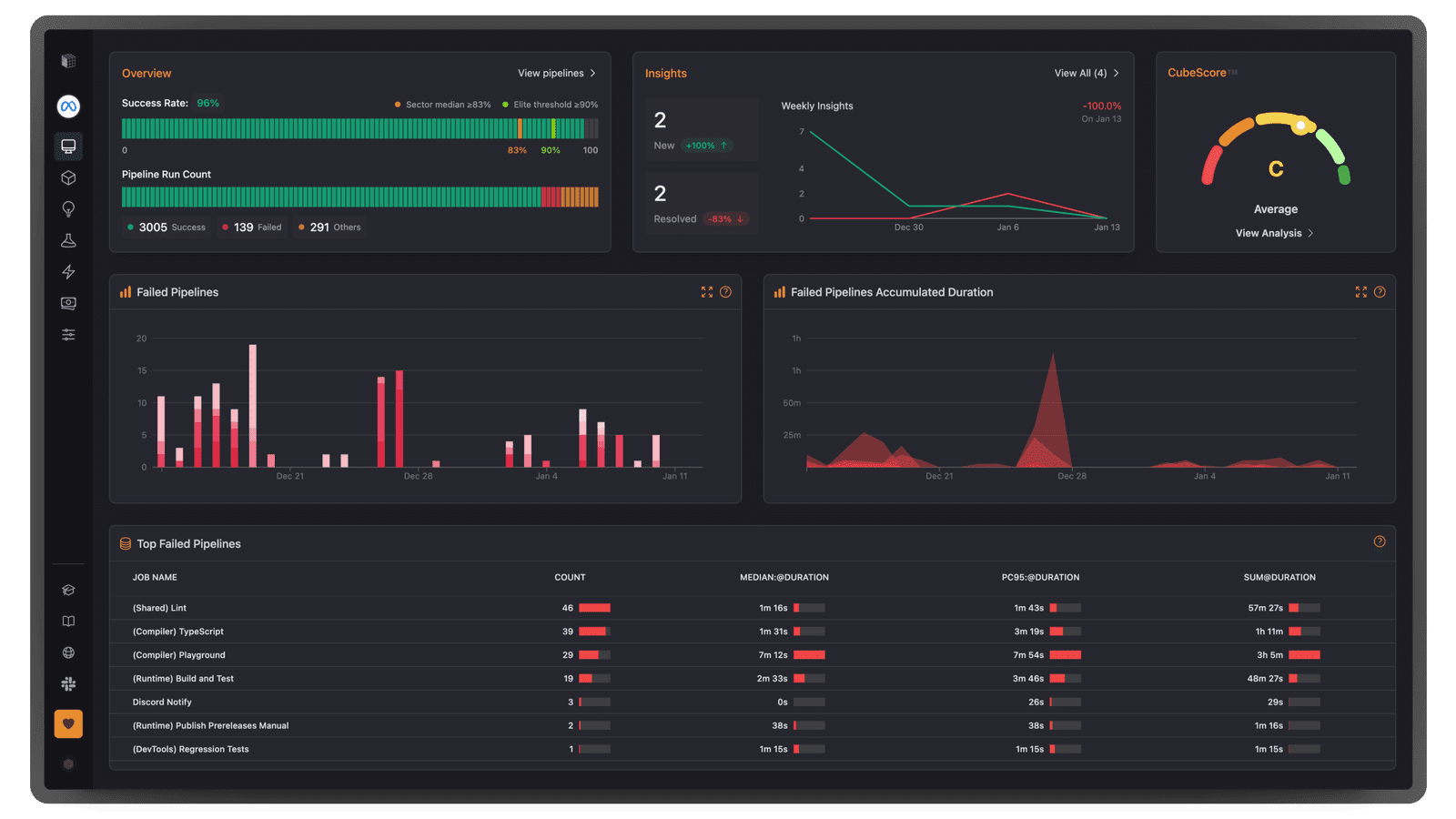Screen dimensions: 1456x819
Task: Click the orange heart button in sidebar
Action: (x=68, y=723)
